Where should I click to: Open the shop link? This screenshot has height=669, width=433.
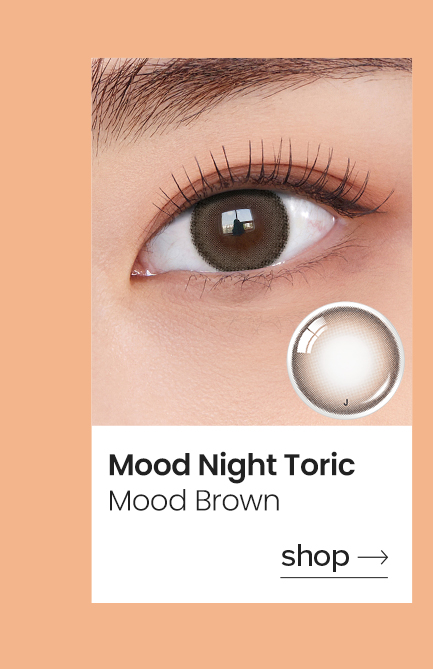(334, 561)
